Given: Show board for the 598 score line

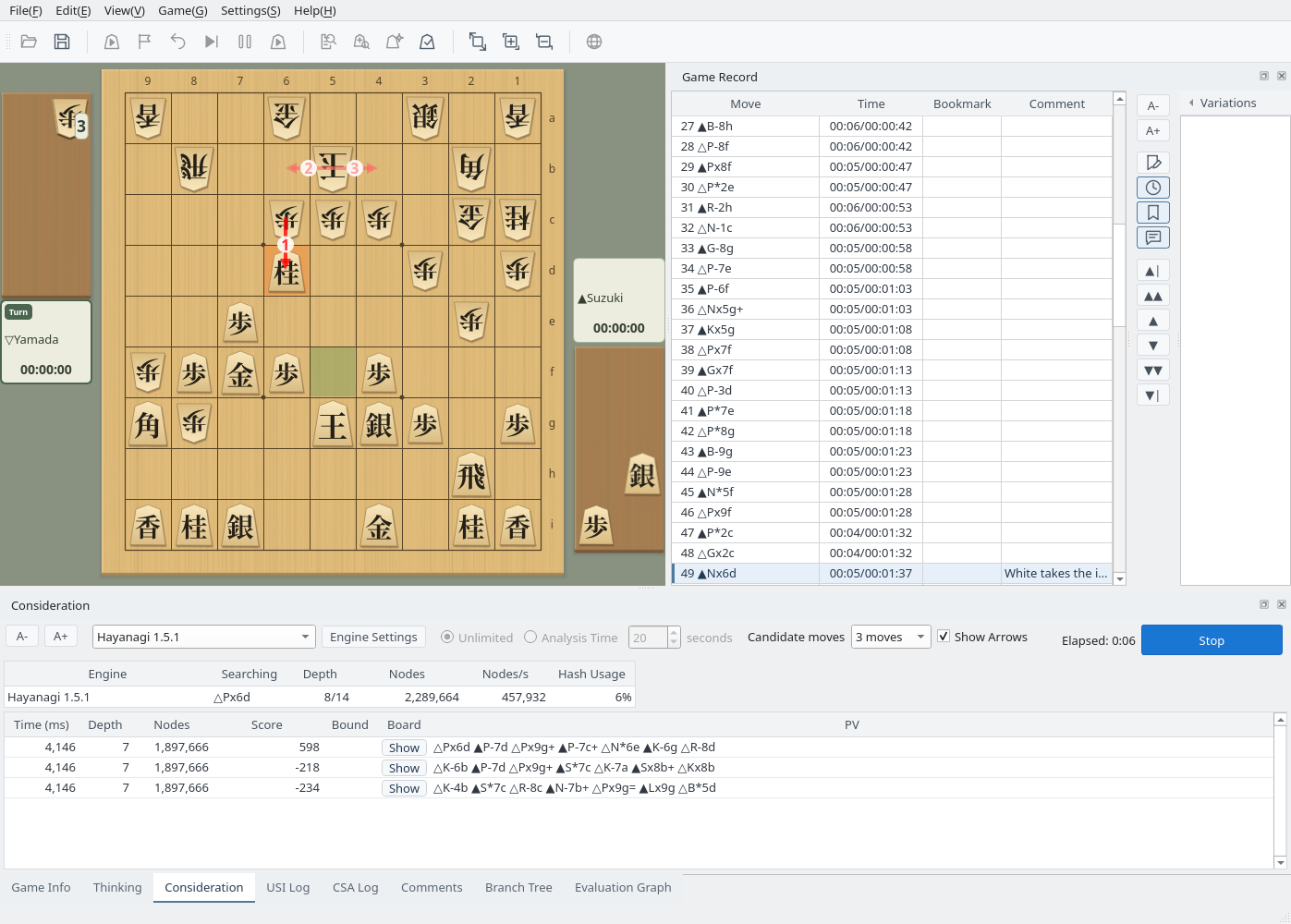Looking at the screenshot, I should coord(404,748).
